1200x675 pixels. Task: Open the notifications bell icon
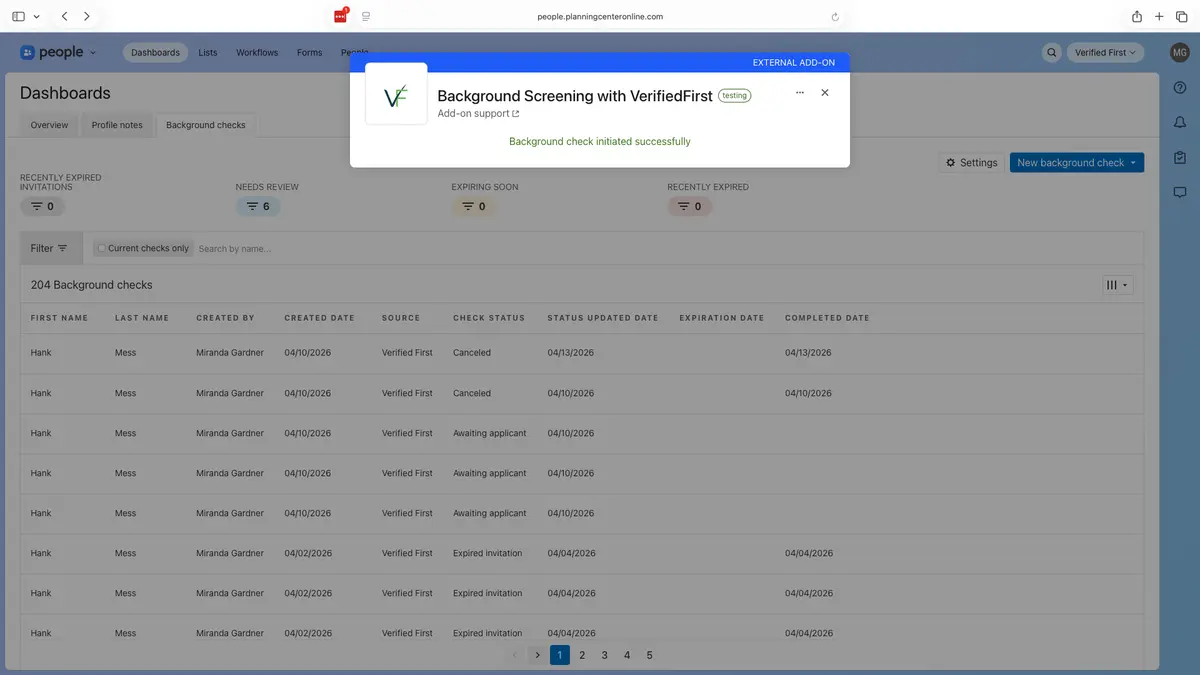tap(1180, 122)
